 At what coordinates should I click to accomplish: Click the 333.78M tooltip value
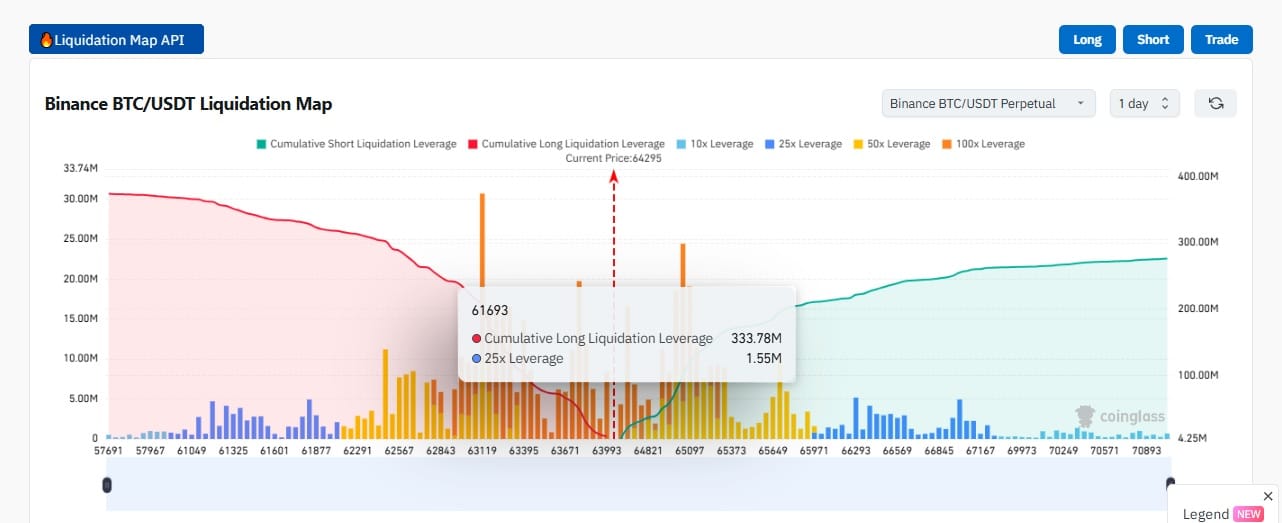point(756,339)
